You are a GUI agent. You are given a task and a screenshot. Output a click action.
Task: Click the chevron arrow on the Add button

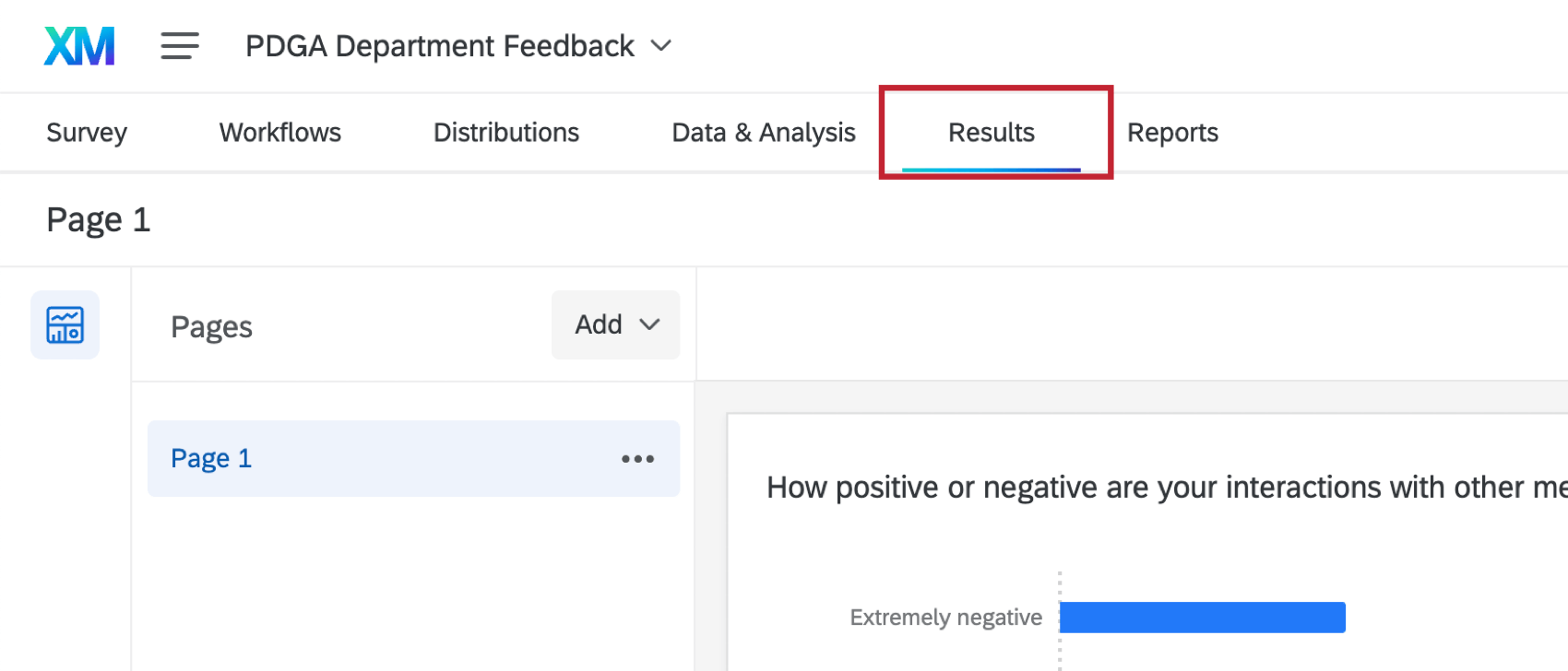click(650, 325)
